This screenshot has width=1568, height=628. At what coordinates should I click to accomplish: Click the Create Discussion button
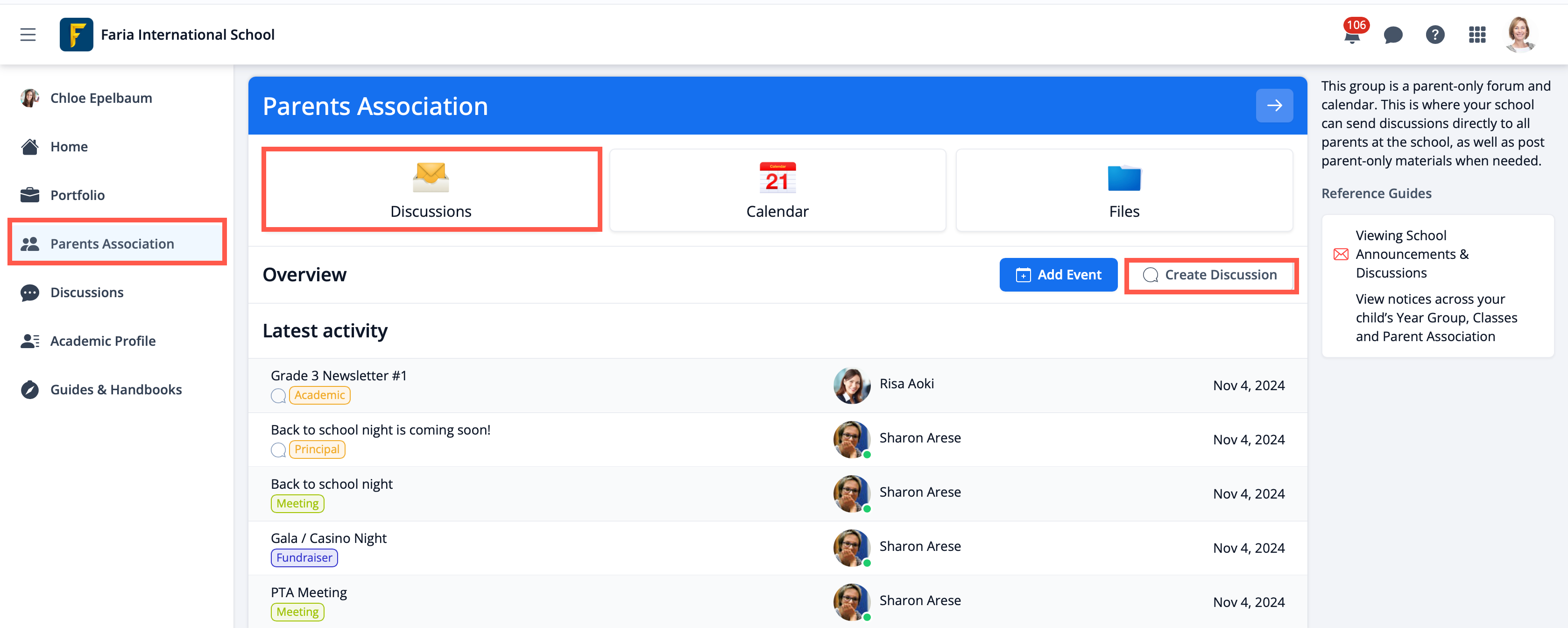1211,275
